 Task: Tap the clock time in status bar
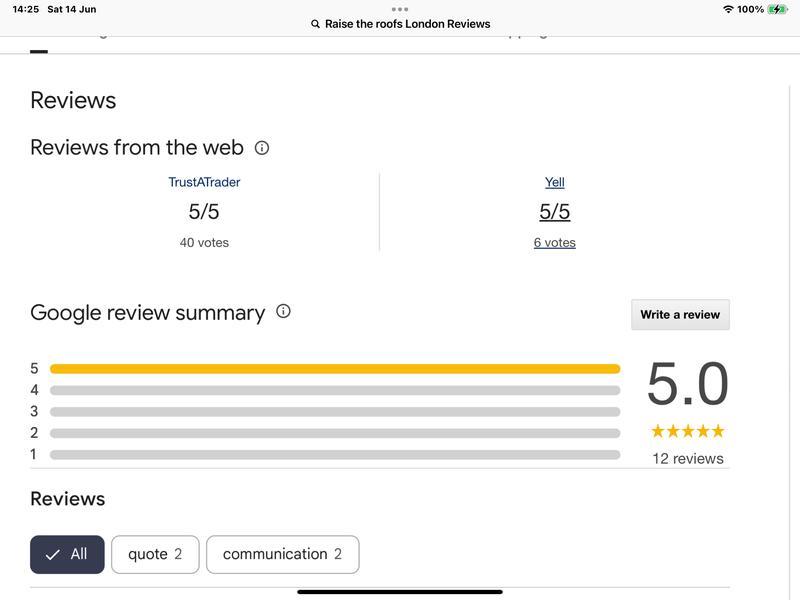coord(25,9)
